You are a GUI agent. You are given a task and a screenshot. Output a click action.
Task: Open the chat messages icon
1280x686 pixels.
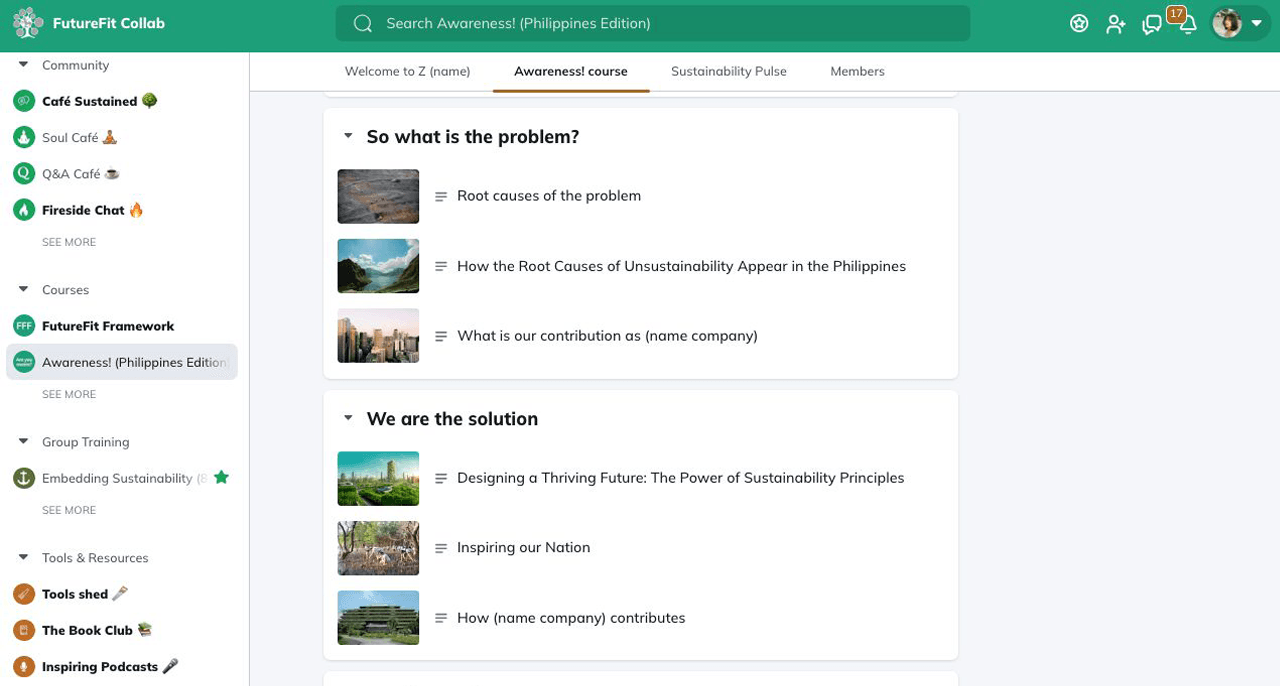pos(1152,24)
